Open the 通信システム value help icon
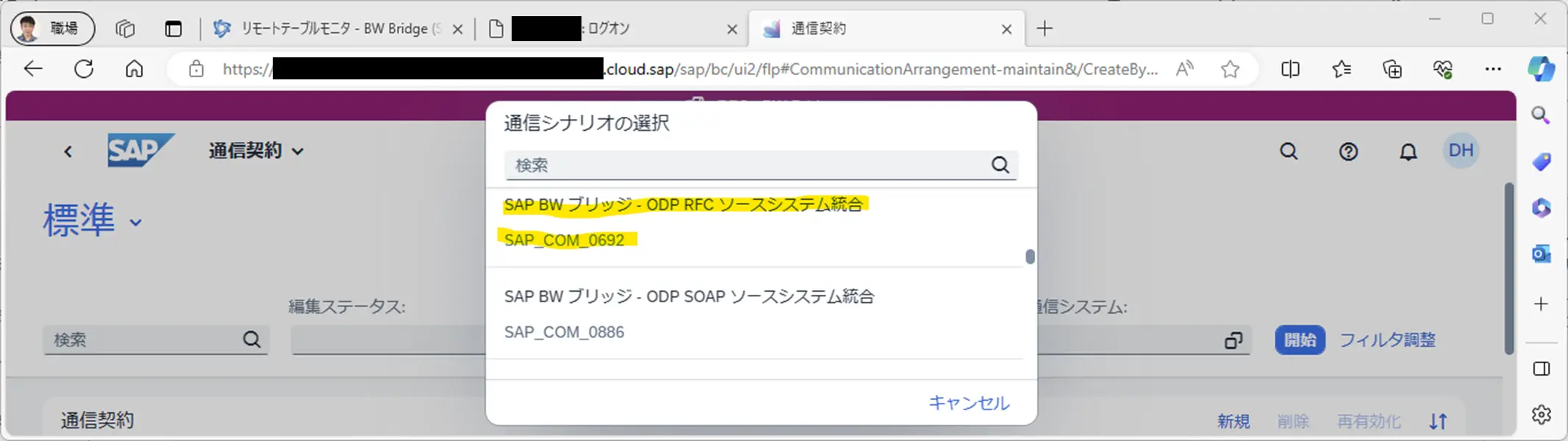 (x=1233, y=340)
